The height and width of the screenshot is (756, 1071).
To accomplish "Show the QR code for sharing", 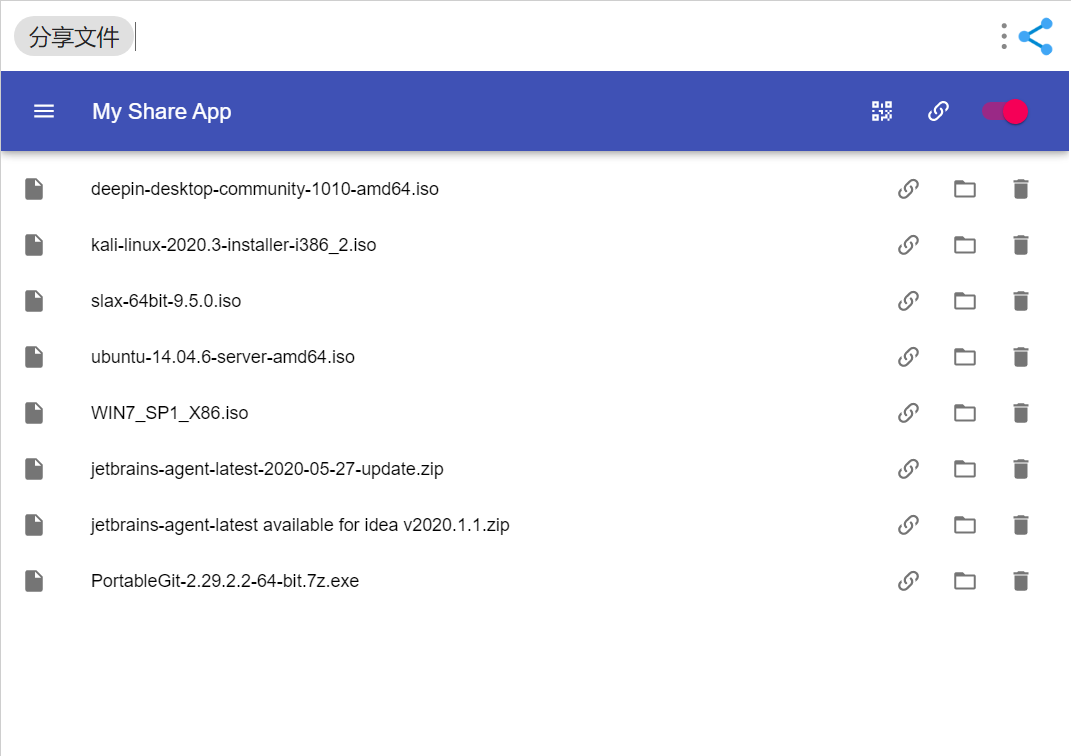I will click(882, 111).
